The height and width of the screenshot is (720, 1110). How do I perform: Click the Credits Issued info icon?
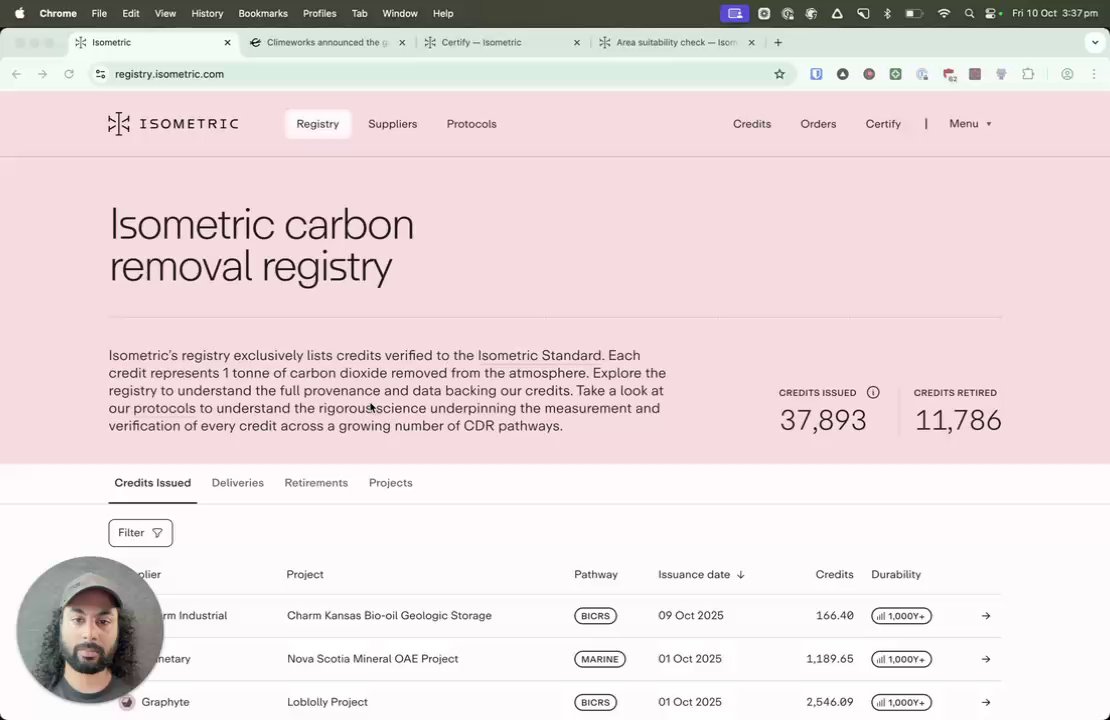point(873,393)
